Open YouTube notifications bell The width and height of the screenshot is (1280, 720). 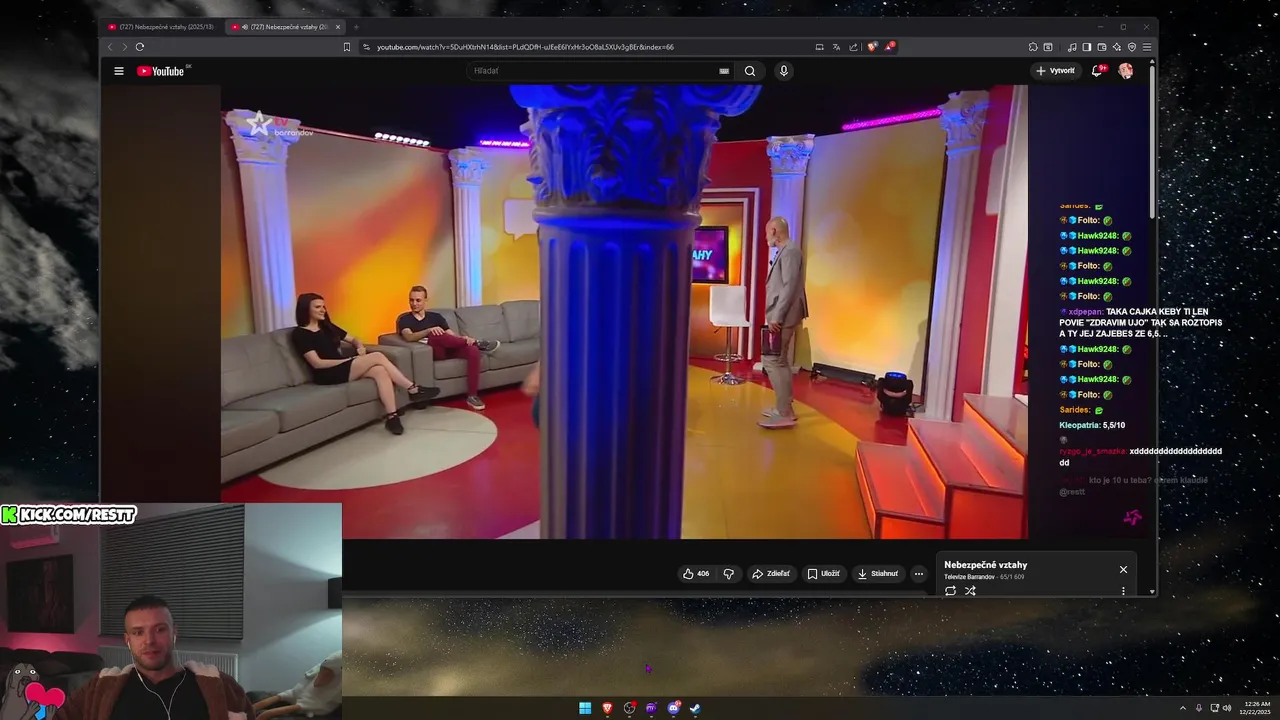1098,71
